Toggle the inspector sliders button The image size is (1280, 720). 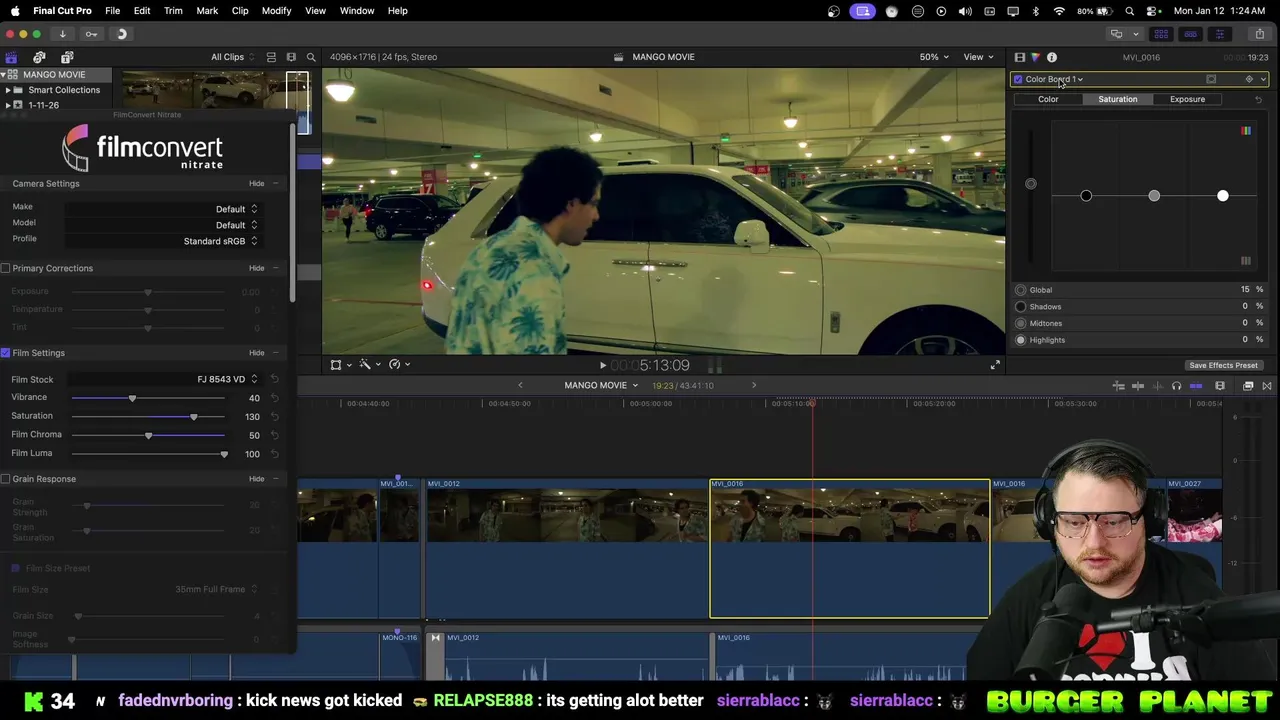coord(1219,34)
